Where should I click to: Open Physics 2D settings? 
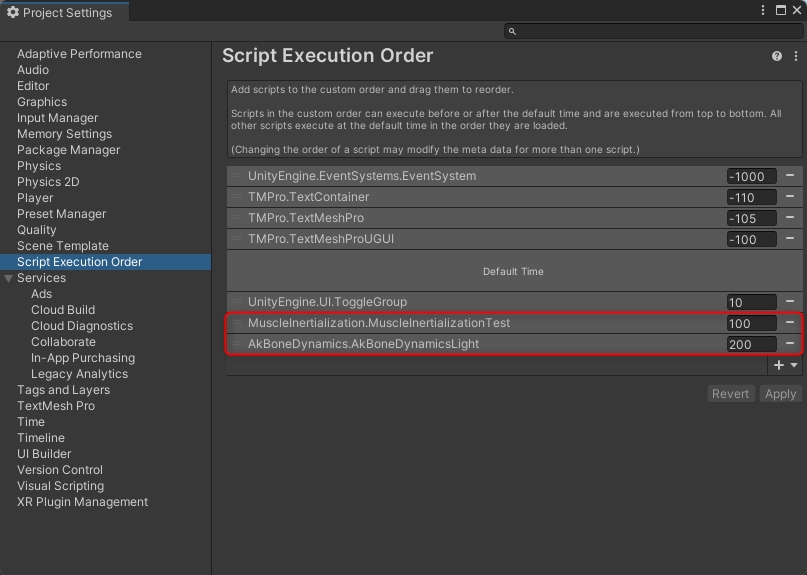coord(48,182)
